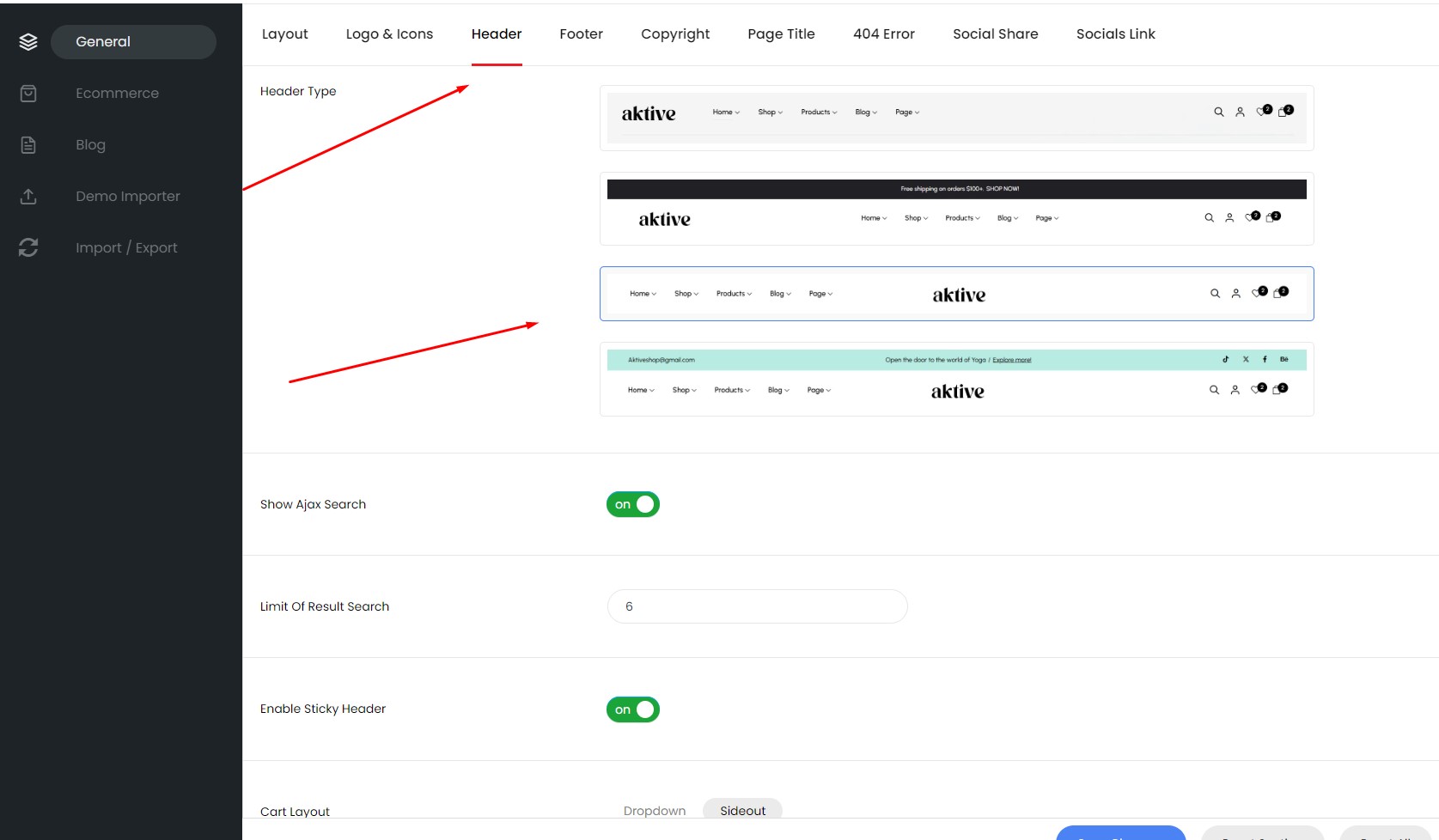Click the Demo Importer upload icon
Image resolution: width=1439 pixels, height=840 pixels.
click(28, 197)
